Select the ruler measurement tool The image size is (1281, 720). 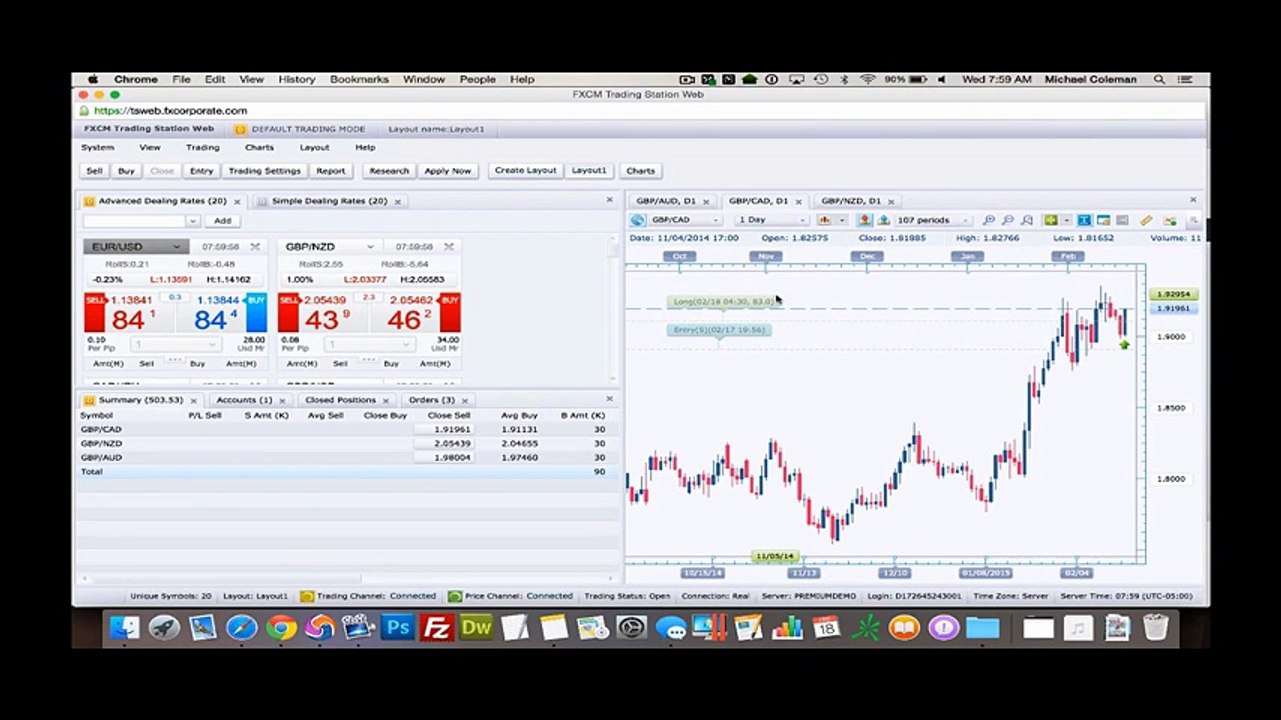1146,220
